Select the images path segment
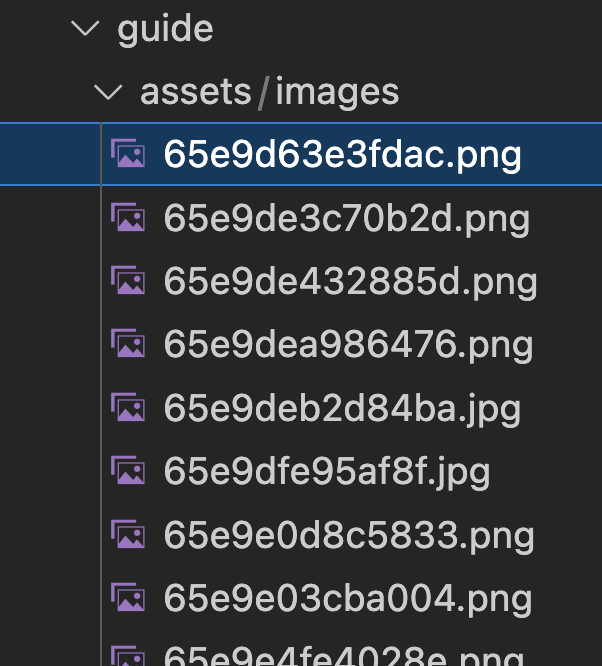Image resolution: width=602 pixels, height=666 pixels. pos(337,93)
